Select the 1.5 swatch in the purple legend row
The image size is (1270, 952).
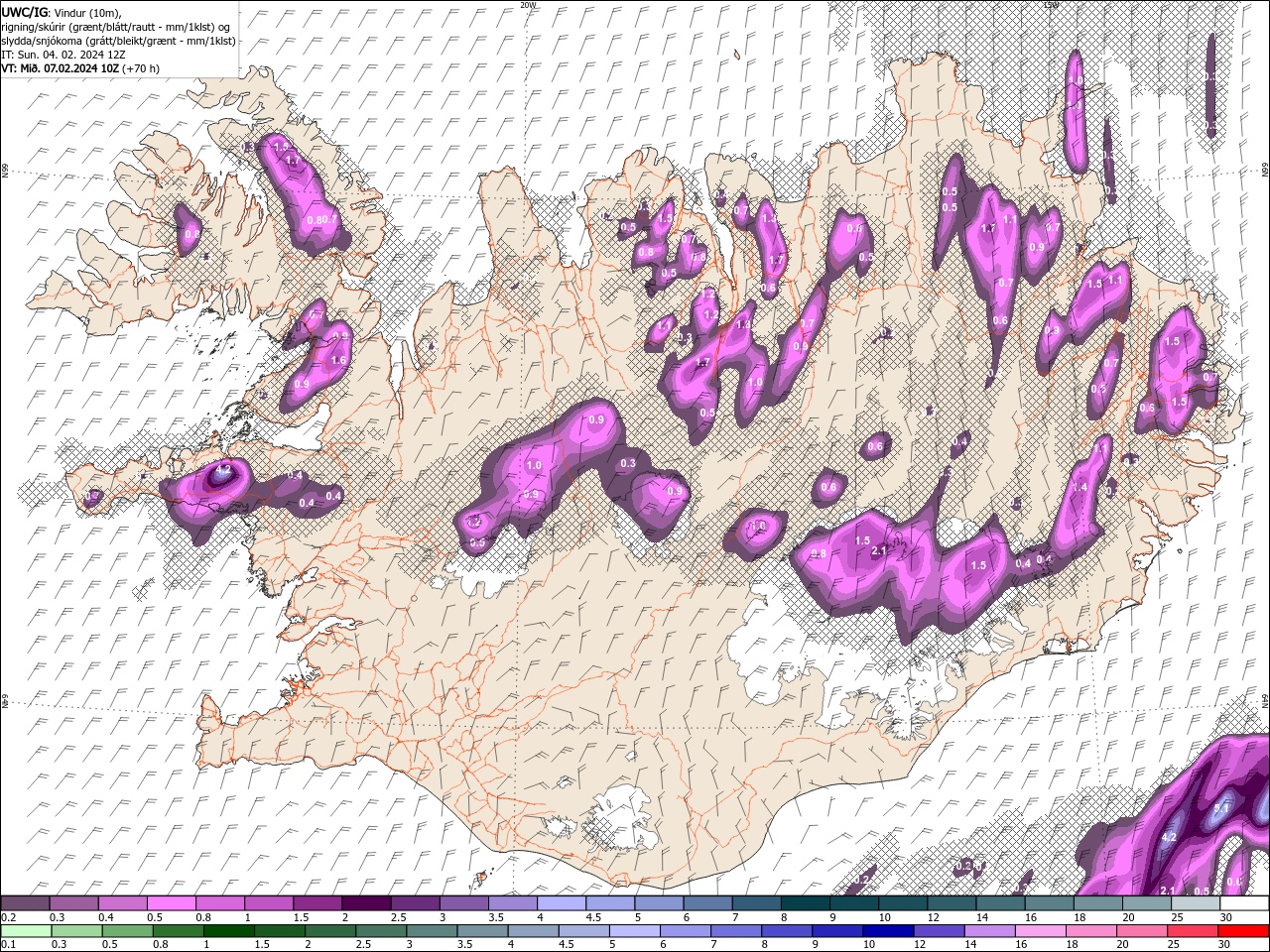317,903
